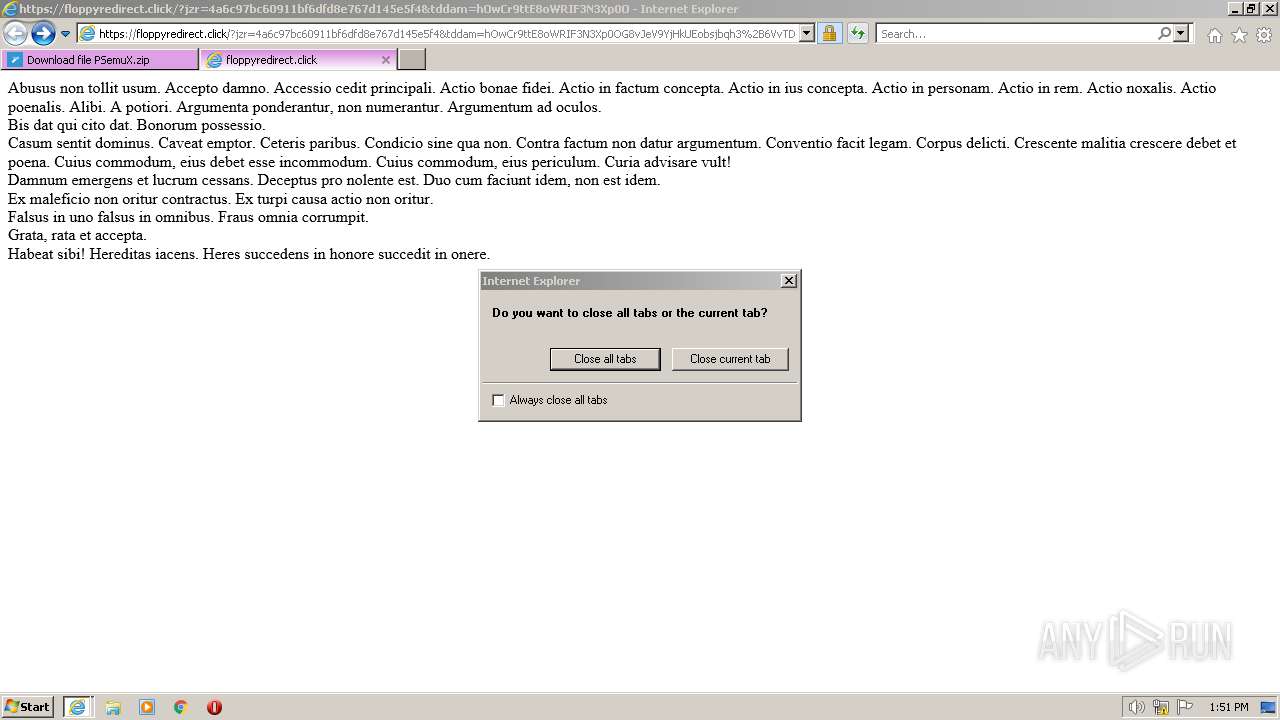The width and height of the screenshot is (1280, 720).
Task: Open the Home page icon
Action: (1214, 35)
